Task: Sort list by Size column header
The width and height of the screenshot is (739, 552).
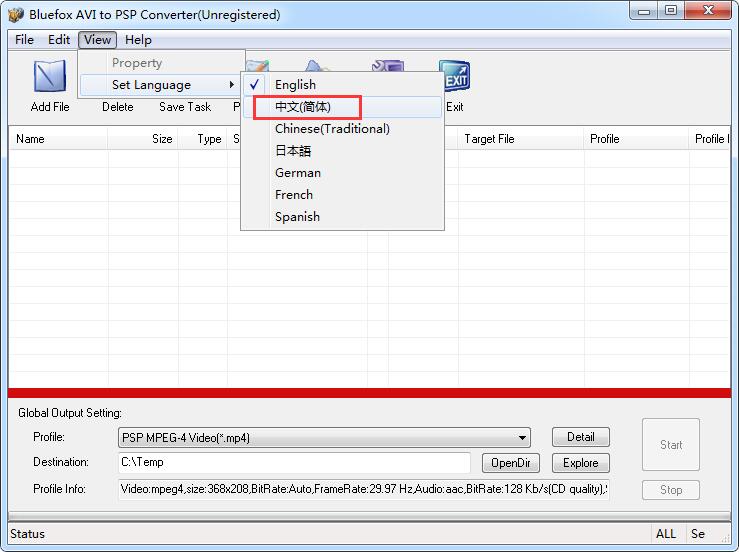Action: click(x=143, y=139)
